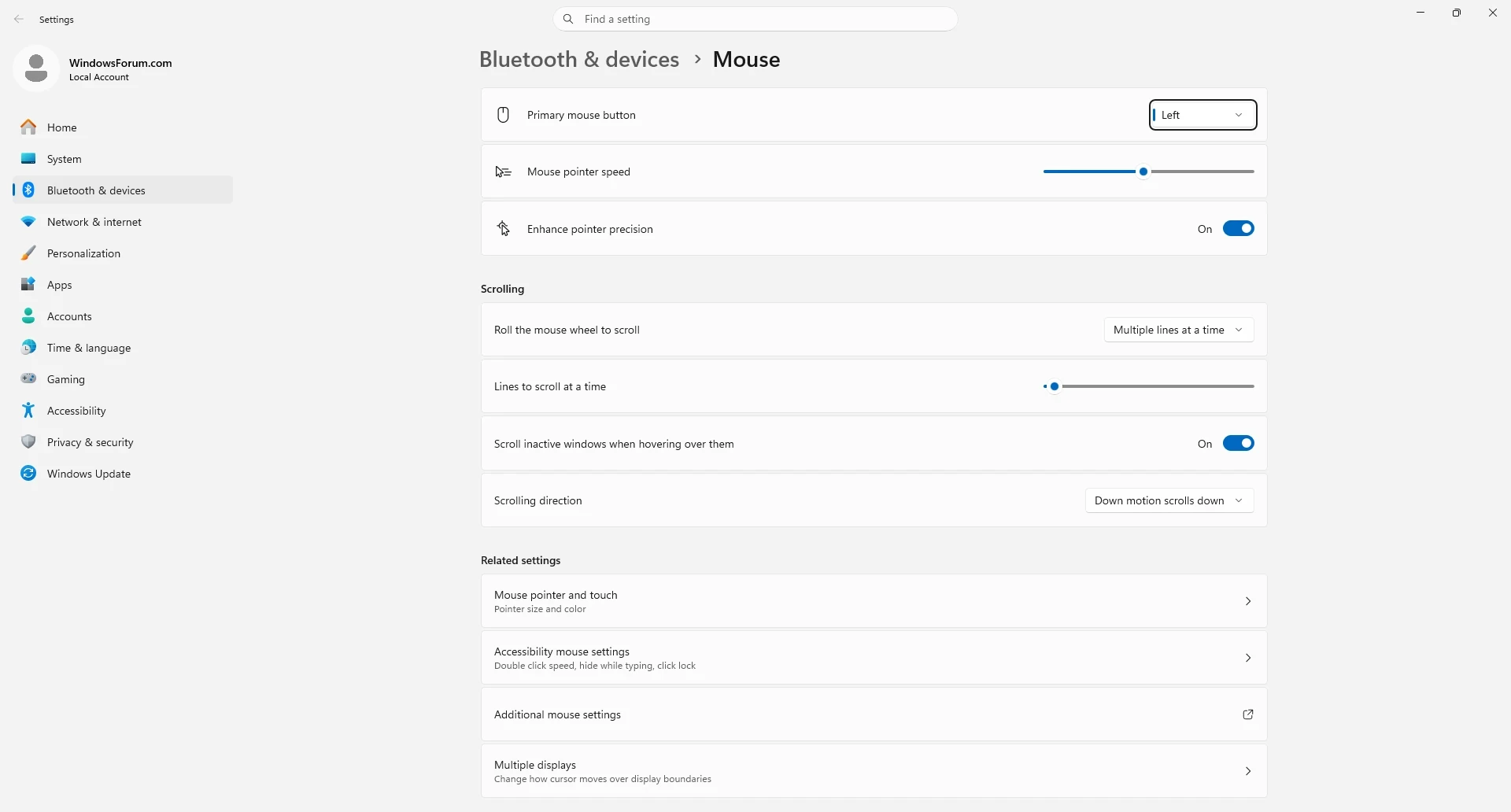Click the Primary mouse button icon

click(504, 115)
